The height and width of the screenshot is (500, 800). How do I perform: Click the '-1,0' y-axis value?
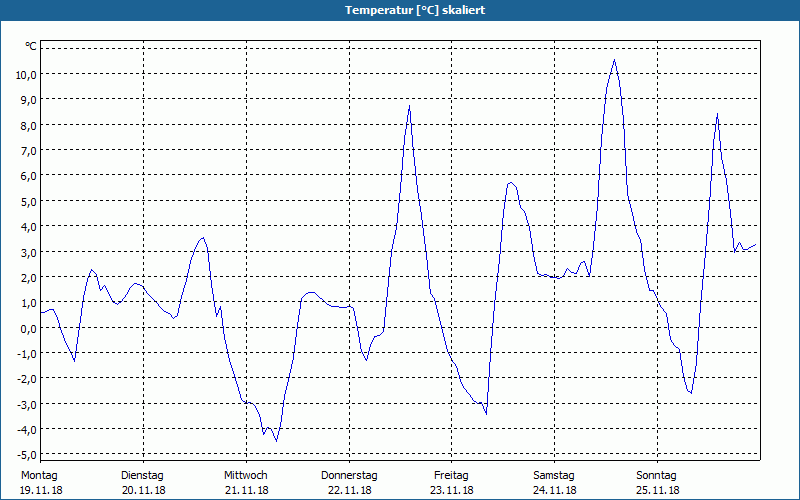(x=28, y=354)
